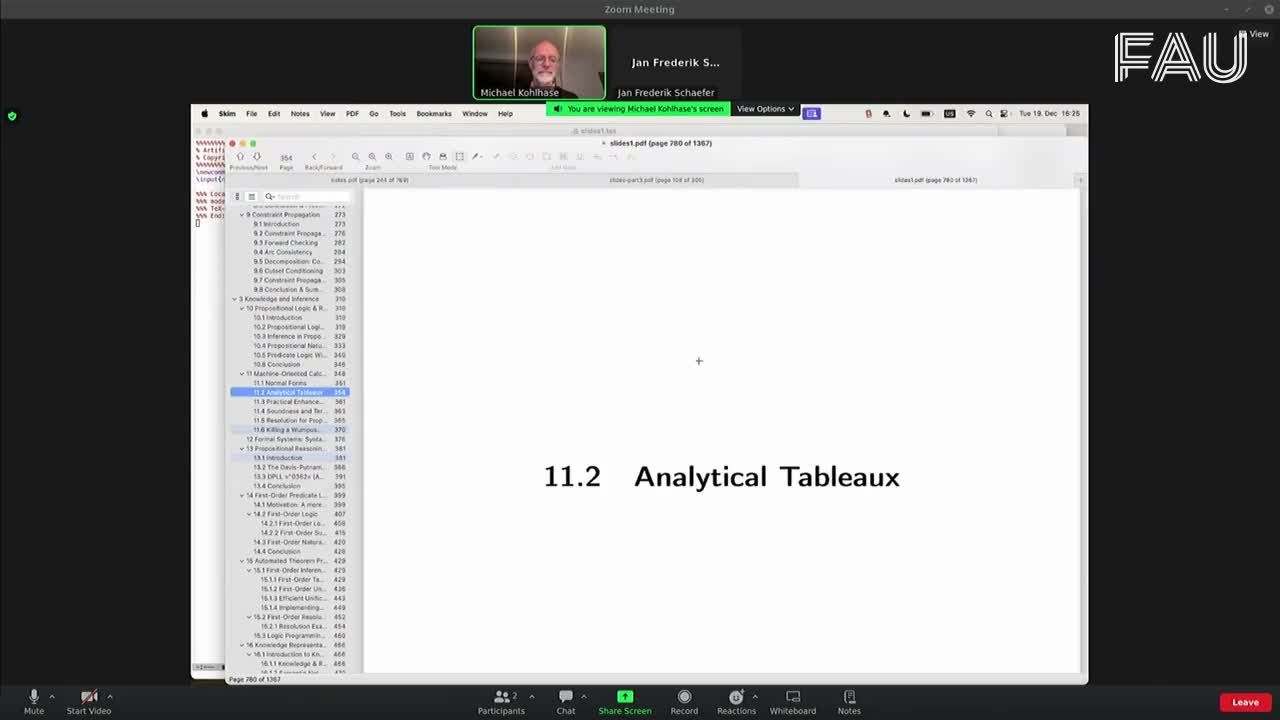
Task: Click the Zoom Out magnifier icon
Action: (x=356, y=156)
